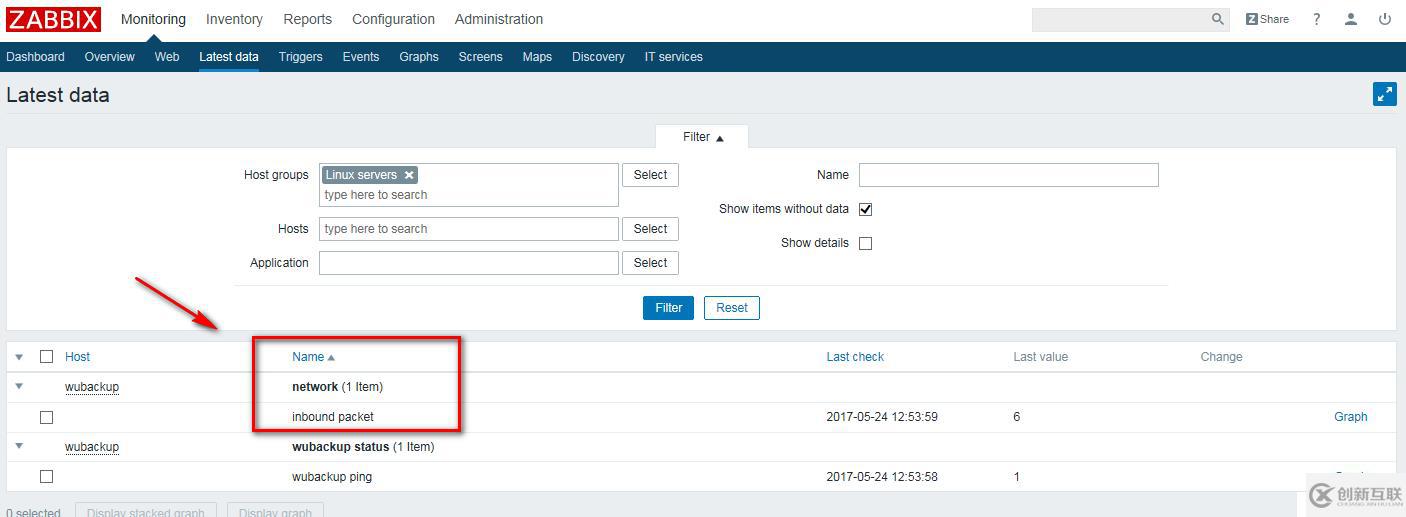The height and width of the screenshot is (517, 1406).
Task: Switch to the Screens tab
Action: pyautogui.click(x=480, y=57)
